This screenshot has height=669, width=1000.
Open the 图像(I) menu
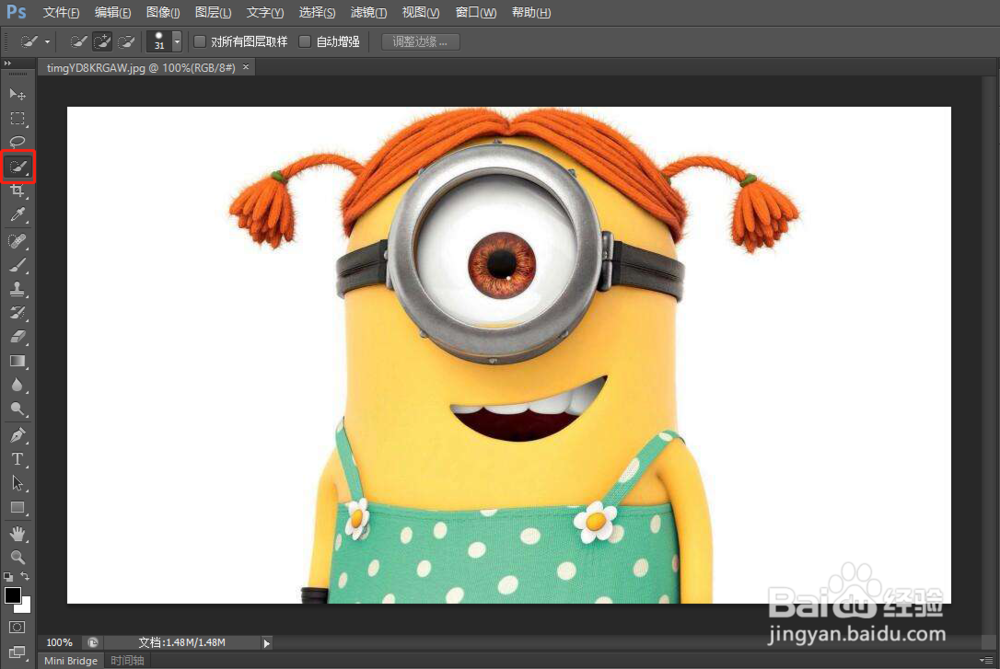point(163,13)
